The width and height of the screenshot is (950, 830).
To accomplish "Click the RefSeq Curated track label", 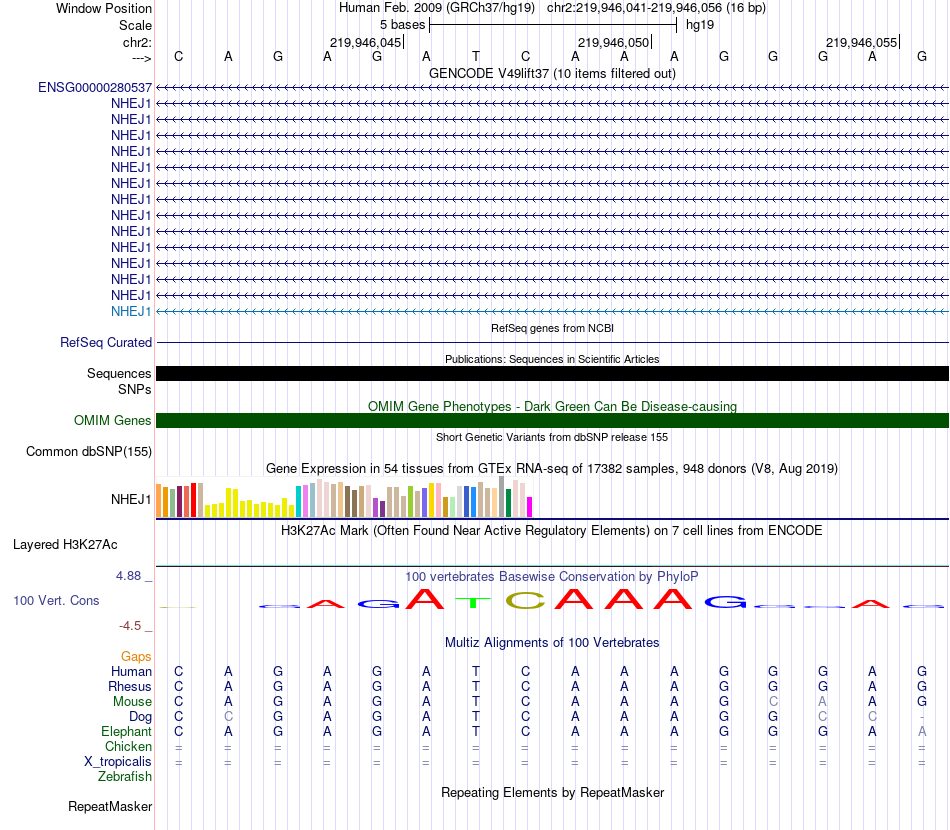I will point(106,342).
